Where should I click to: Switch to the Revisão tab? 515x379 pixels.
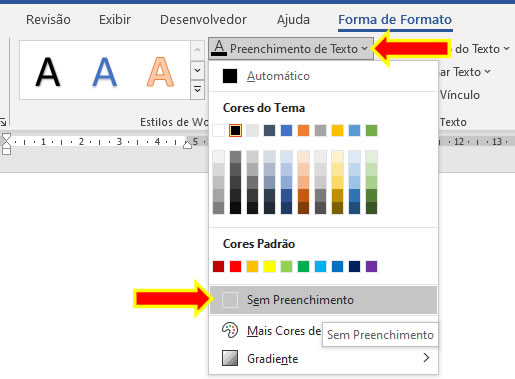(48, 20)
